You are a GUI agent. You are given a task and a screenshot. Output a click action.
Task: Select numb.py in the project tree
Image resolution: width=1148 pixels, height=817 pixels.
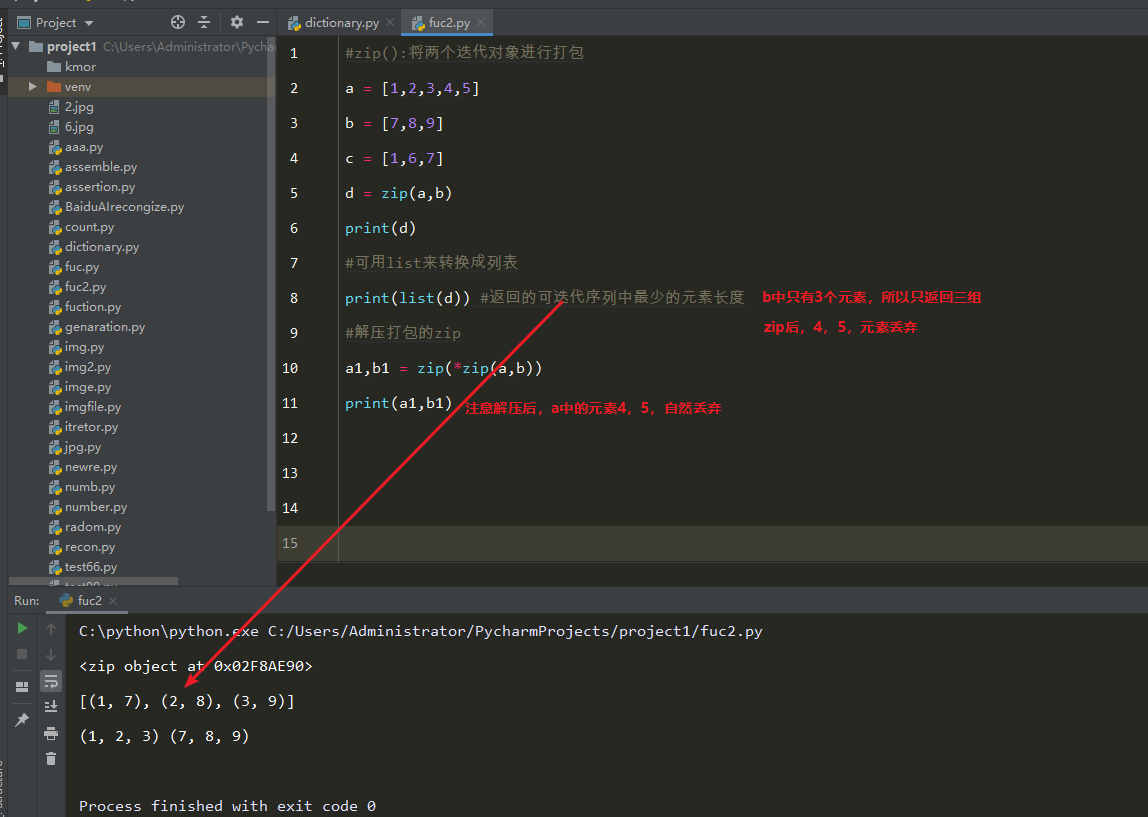click(78, 487)
